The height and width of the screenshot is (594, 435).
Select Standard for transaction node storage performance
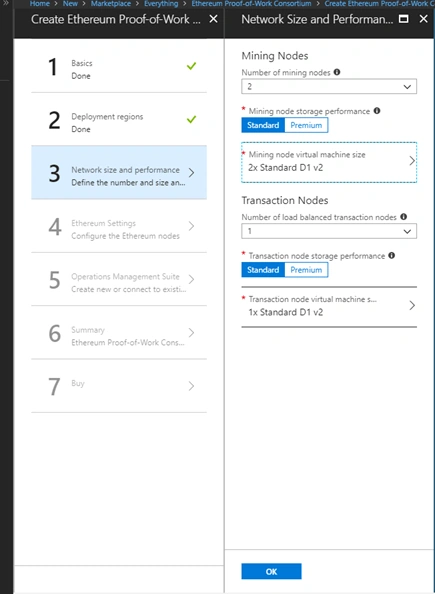pyautogui.click(x=263, y=270)
